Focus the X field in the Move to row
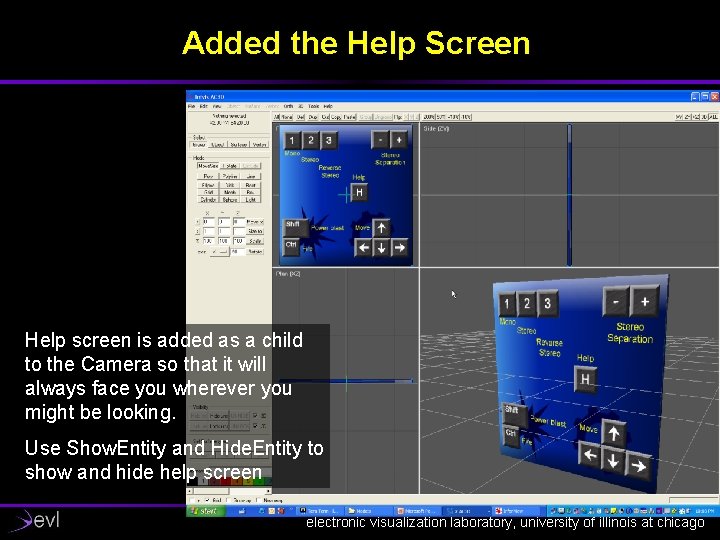This screenshot has height=540, width=720. pyautogui.click(x=209, y=222)
